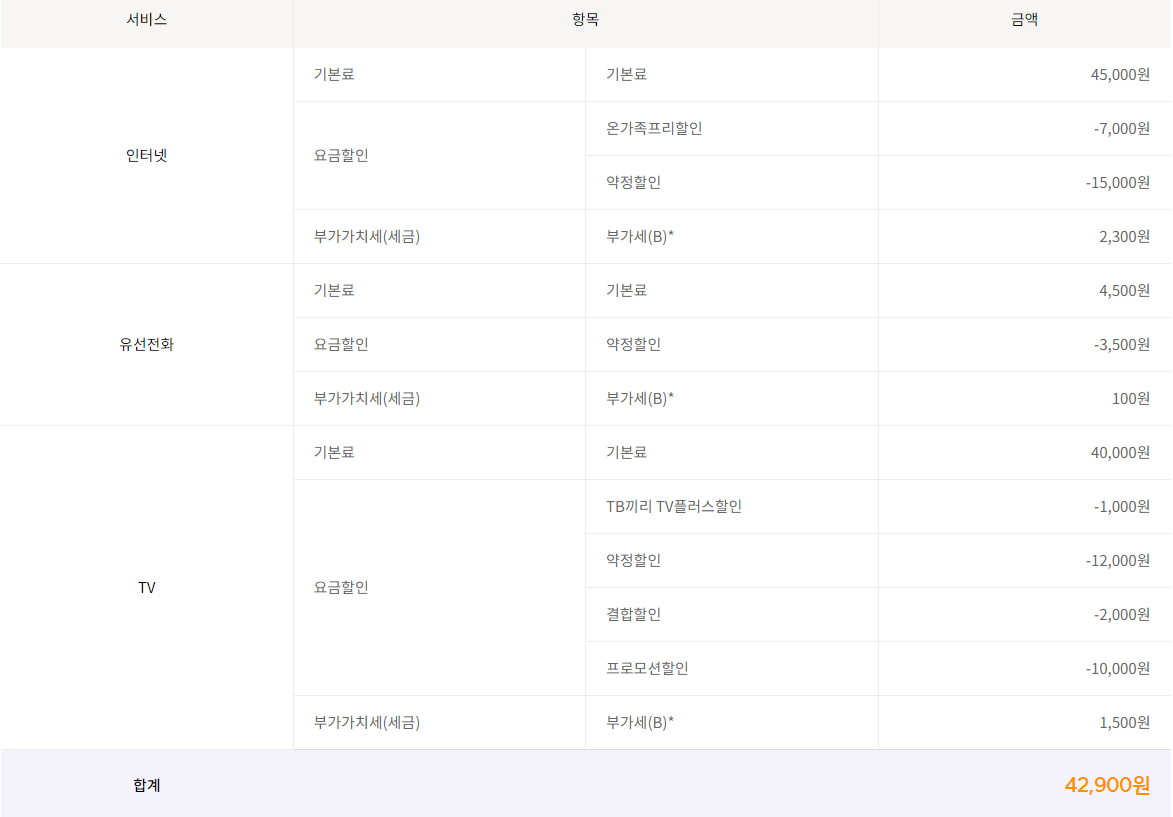Select the 프로모션할인 row label
This screenshot has height=817, width=1173.
pos(647,669)
